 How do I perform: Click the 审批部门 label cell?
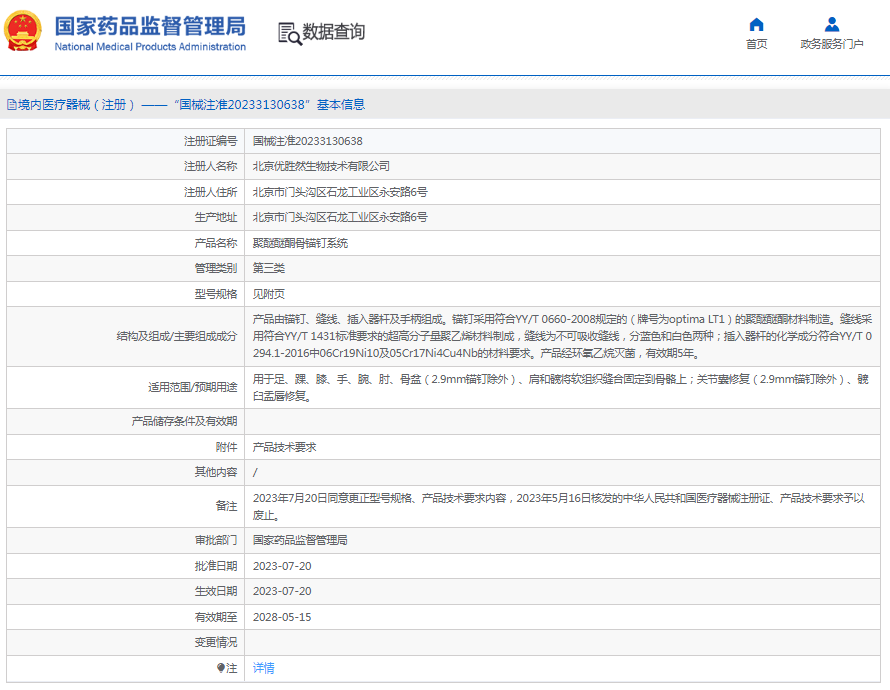click(125, 540)
